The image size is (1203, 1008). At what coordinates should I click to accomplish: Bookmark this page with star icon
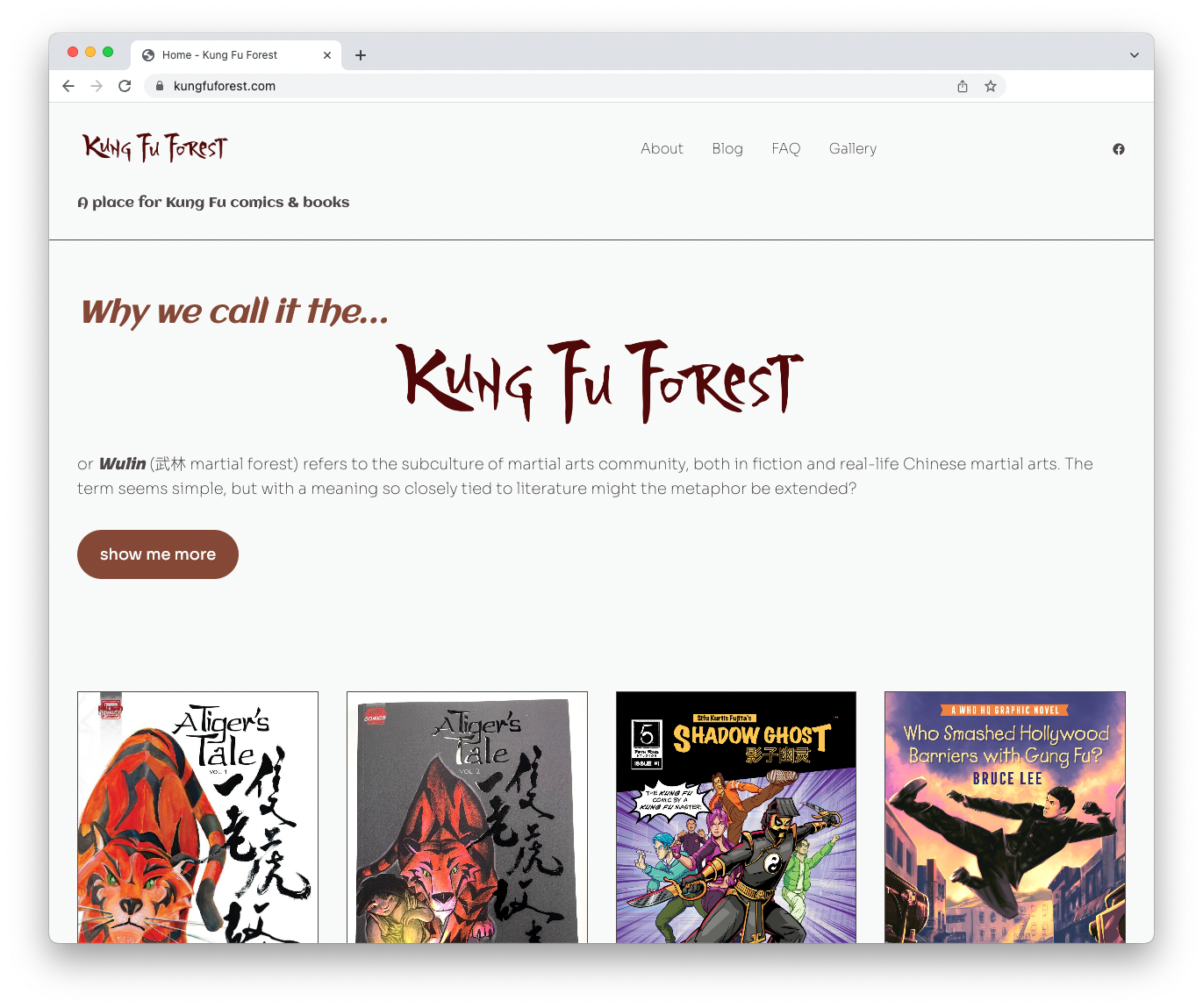[x=991, y=86]
